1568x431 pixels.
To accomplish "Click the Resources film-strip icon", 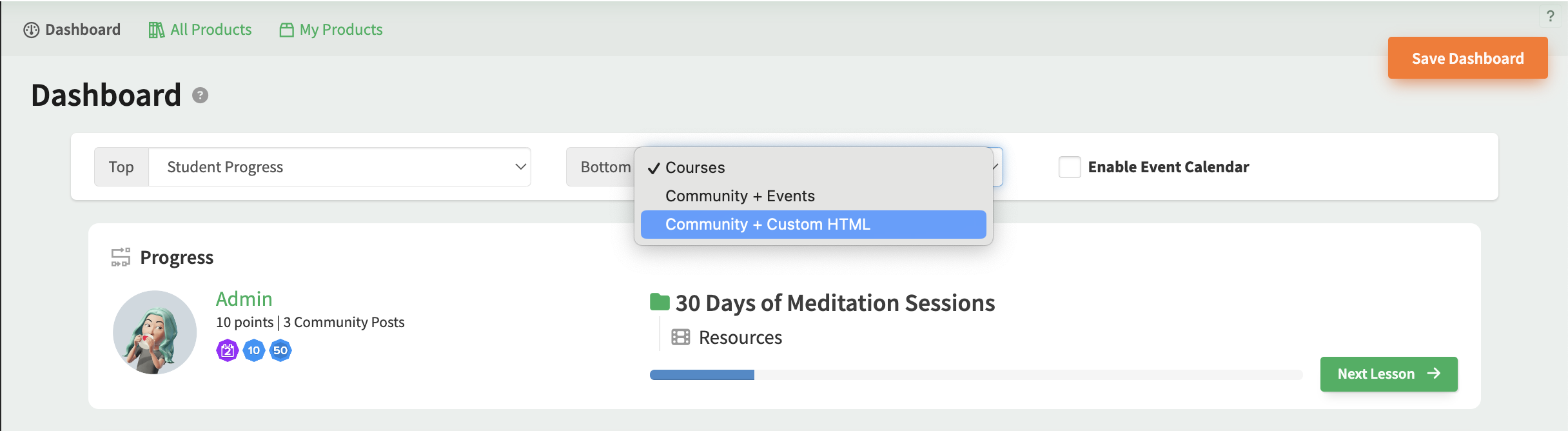I will pyautogui.click(x=680, y=337).
